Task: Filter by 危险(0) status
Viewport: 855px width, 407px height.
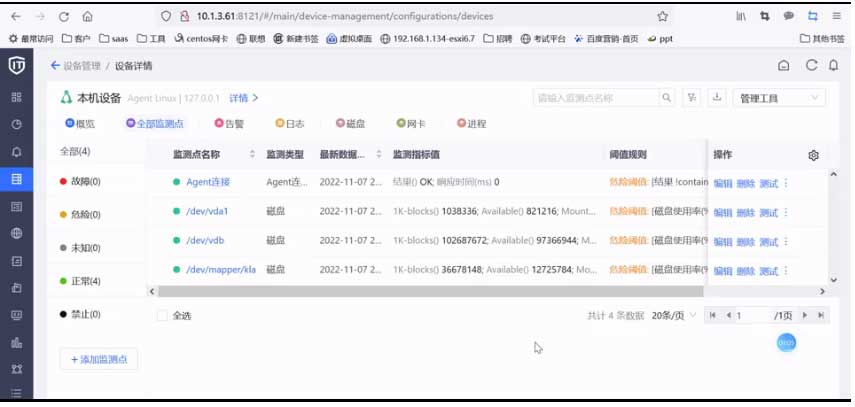Action: pos(80,214)
